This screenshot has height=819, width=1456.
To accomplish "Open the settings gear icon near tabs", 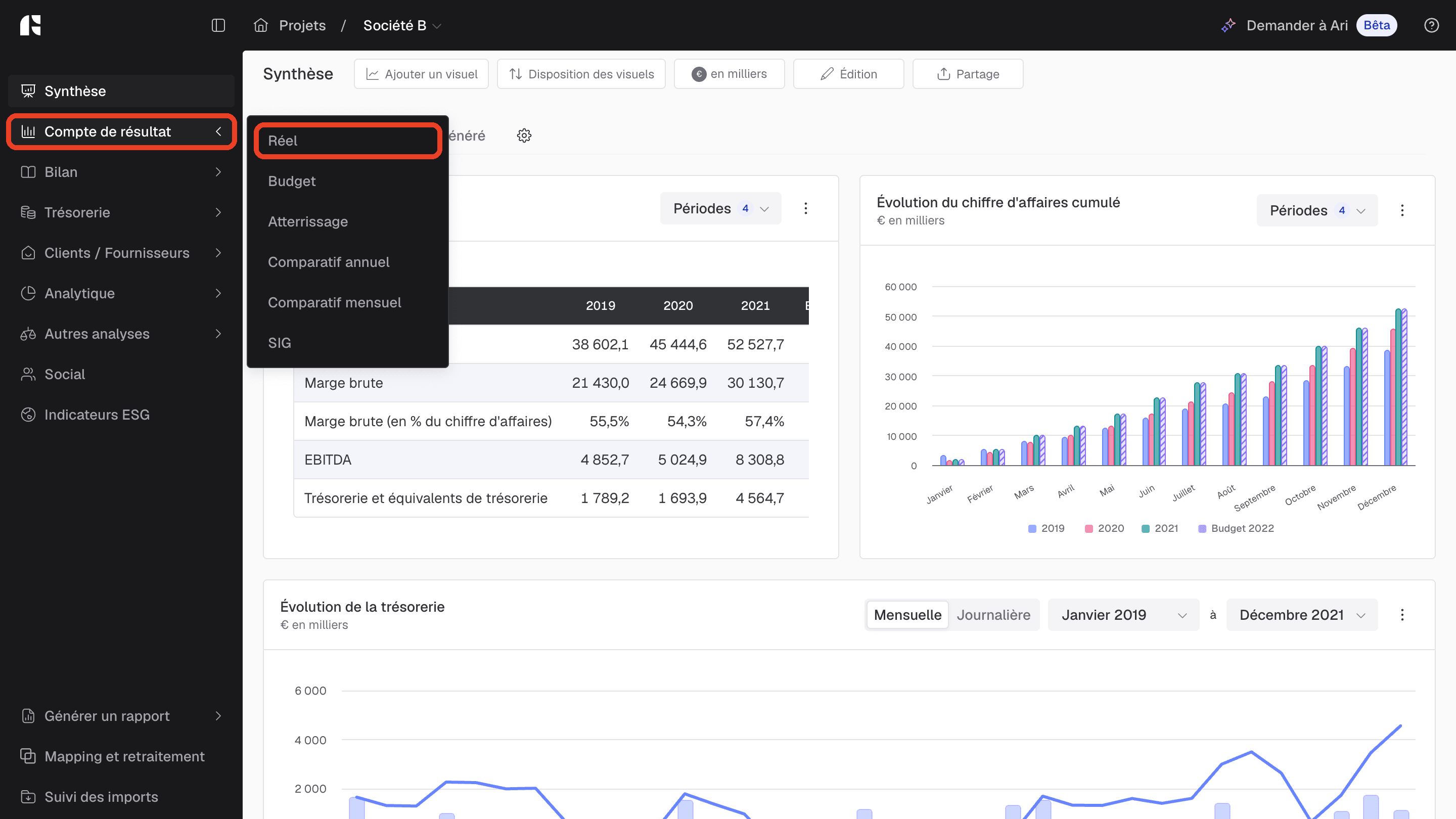I will pyautogui.click(x=524, y=135).
